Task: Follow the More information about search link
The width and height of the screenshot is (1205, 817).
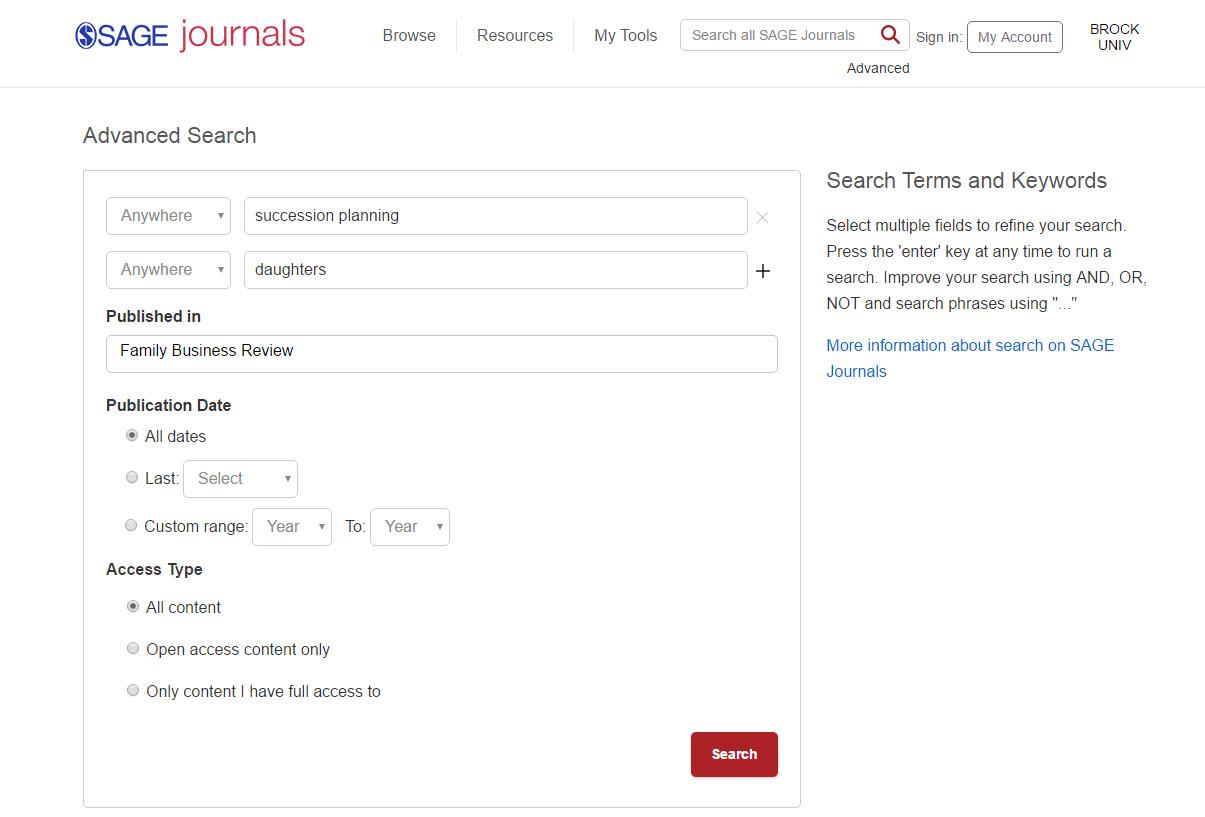Action: (969, 345)
